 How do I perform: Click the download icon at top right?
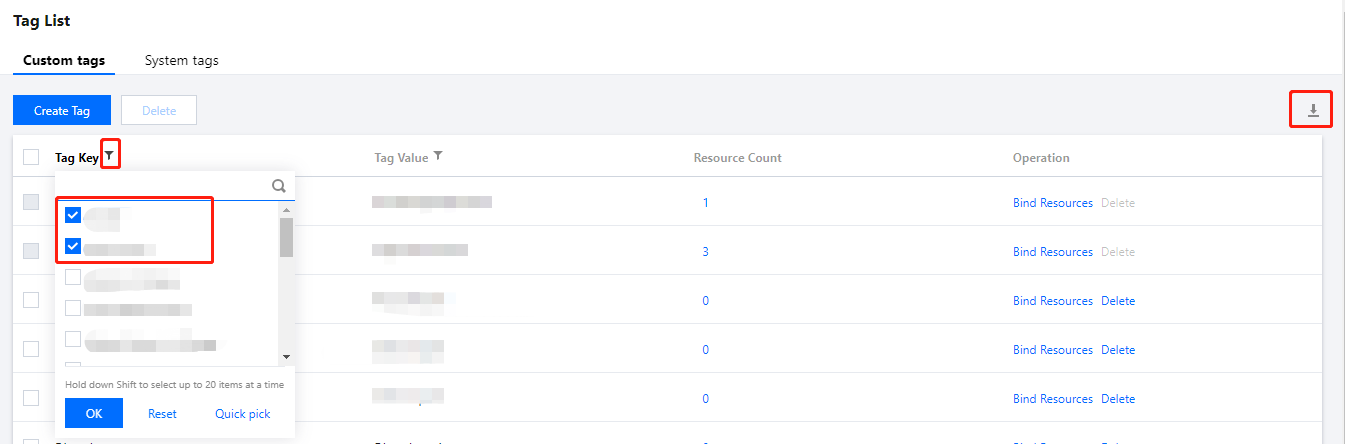click(x=1314, y=110)
